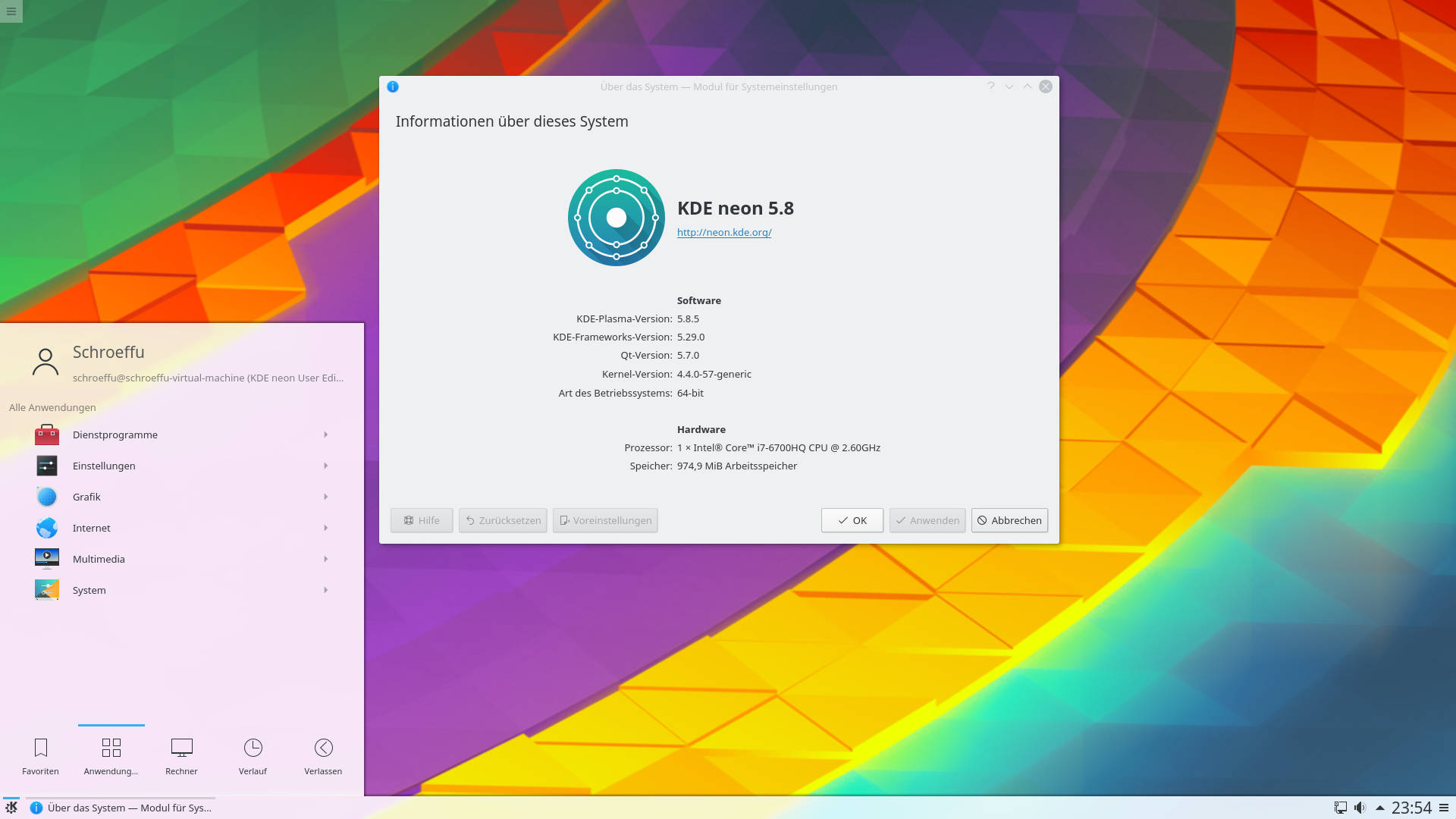The image size is (1456, 819).
Task: Click the Schroeffu user name heading
Action: [108, 352]
